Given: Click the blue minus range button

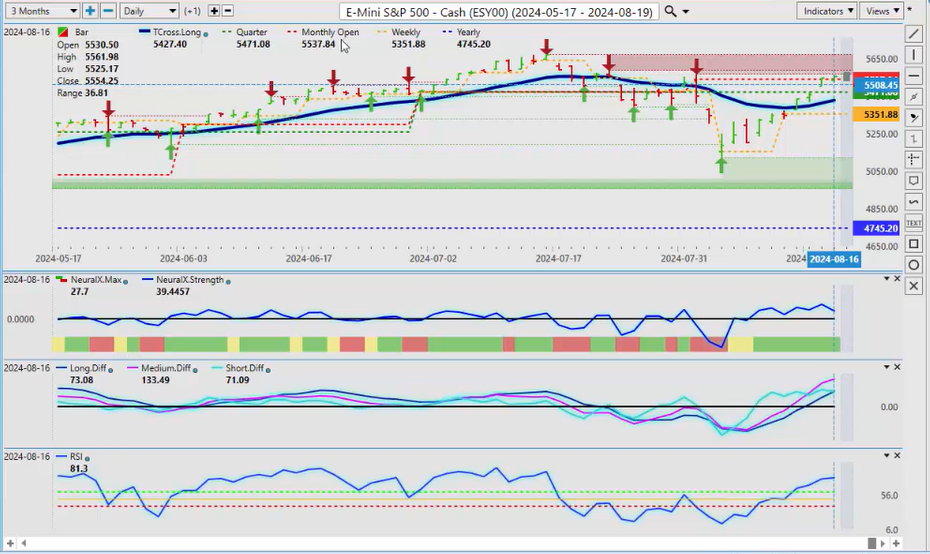Looking at the screenshot, I should click(109, 11).
